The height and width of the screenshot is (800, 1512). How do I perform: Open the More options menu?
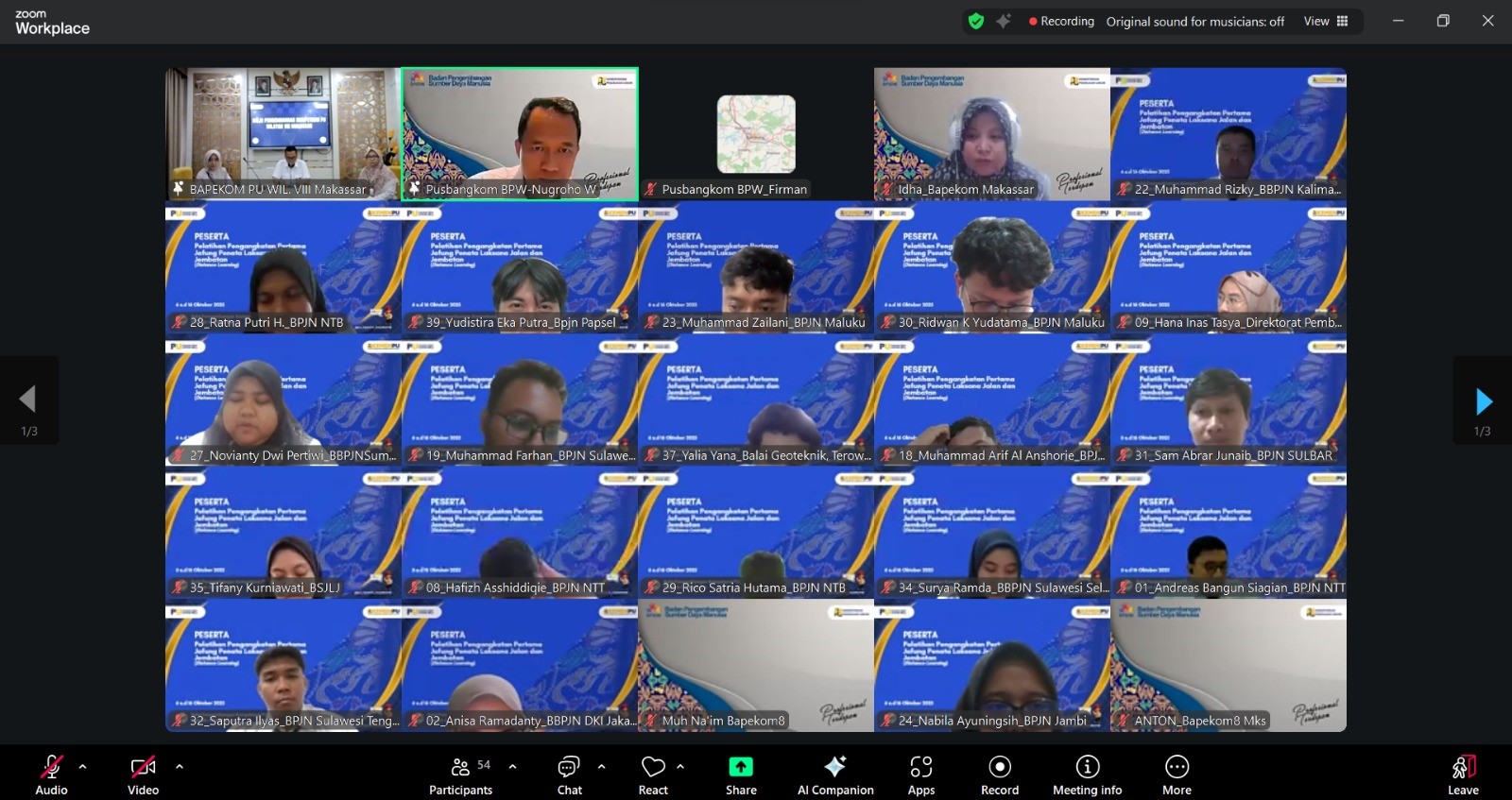tap(1177, 774)
